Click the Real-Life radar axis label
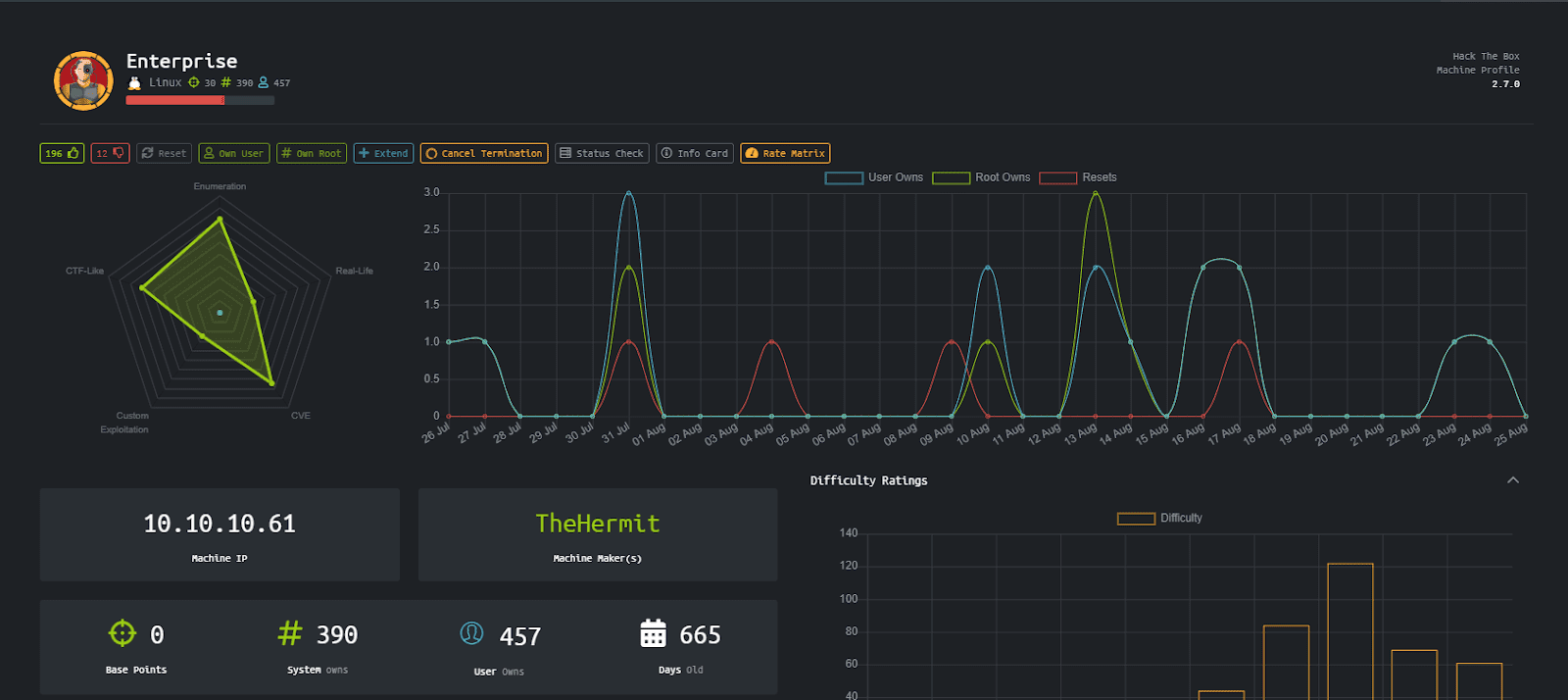Image resolution: width=1568 pixels, height=700 pixels. click(354, 271)
